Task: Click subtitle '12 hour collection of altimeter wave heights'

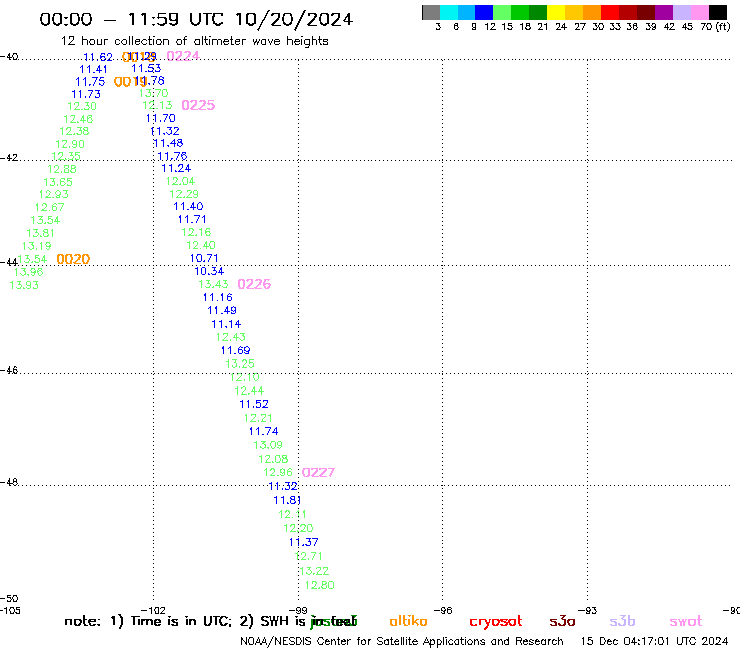Action: point(194,41)
